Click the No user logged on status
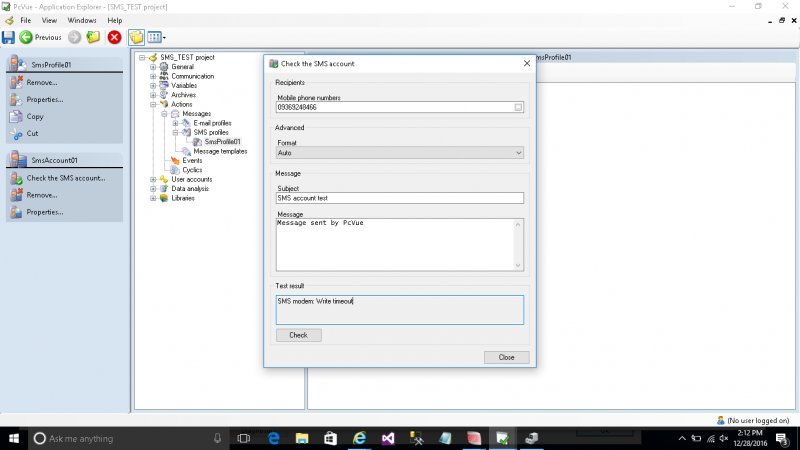Screen dimensions: 800x450 [x=753, y=420]
